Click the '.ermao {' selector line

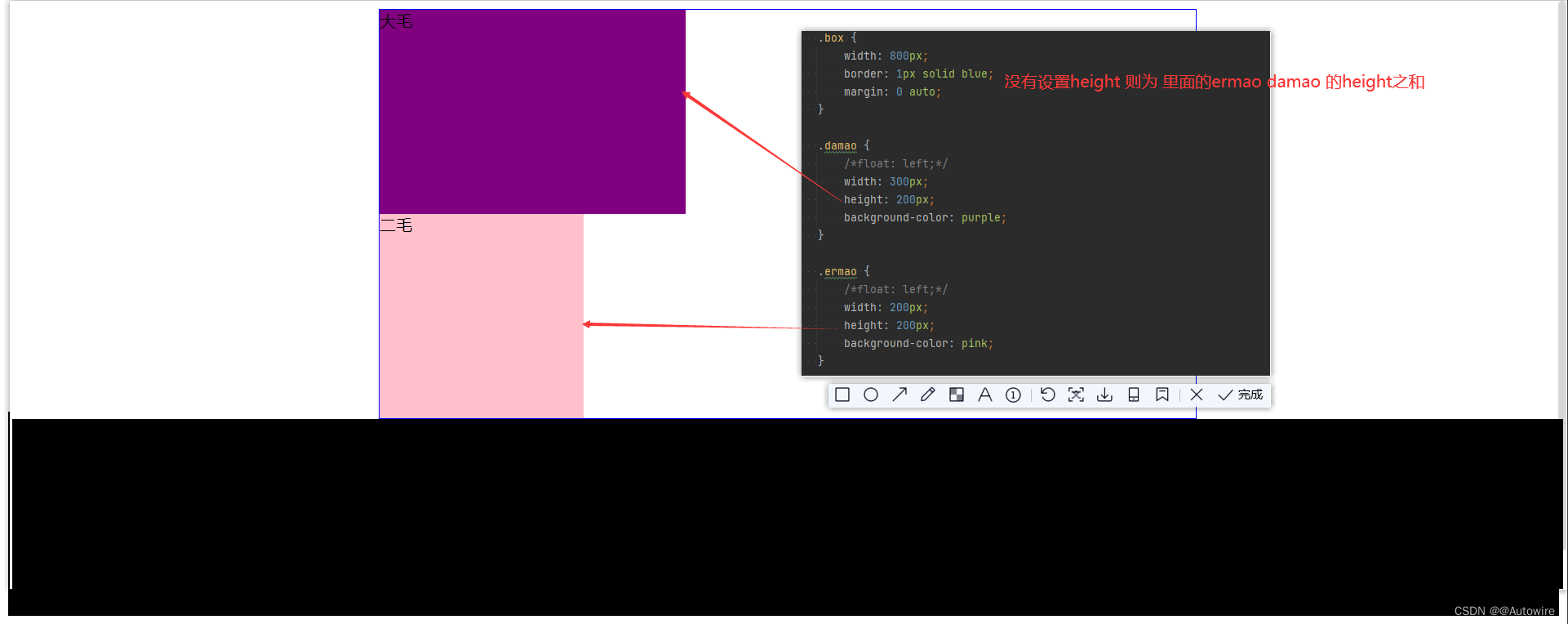844,271
